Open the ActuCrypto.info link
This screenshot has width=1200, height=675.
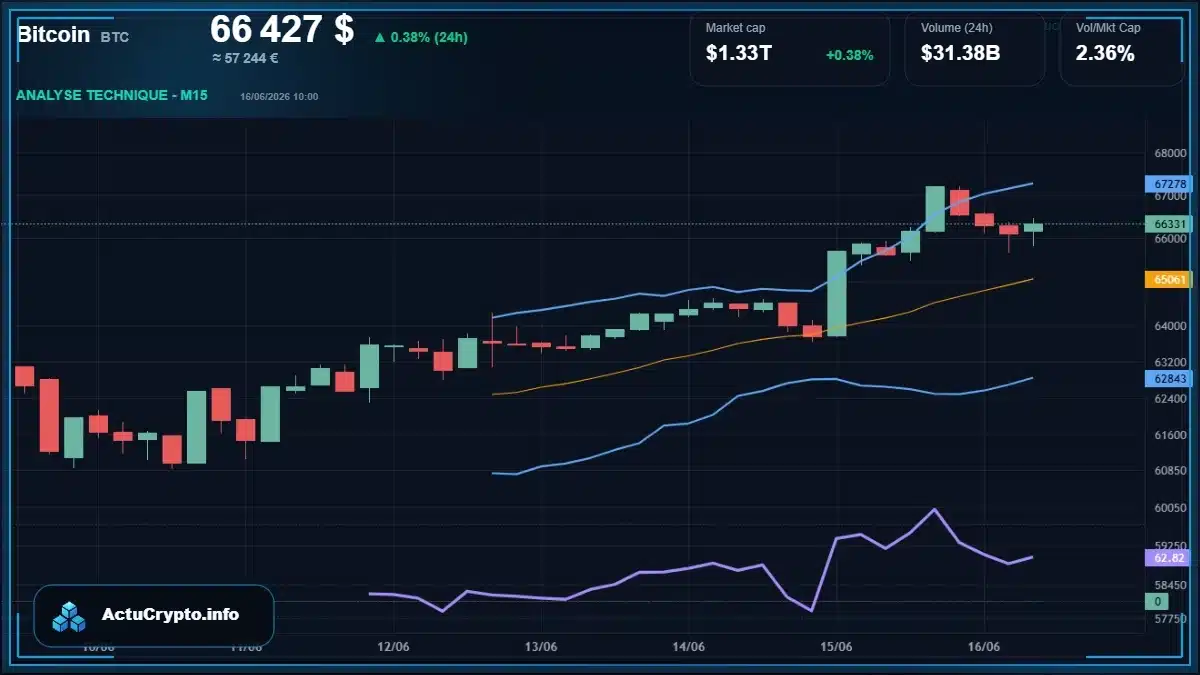pos(171,615)
